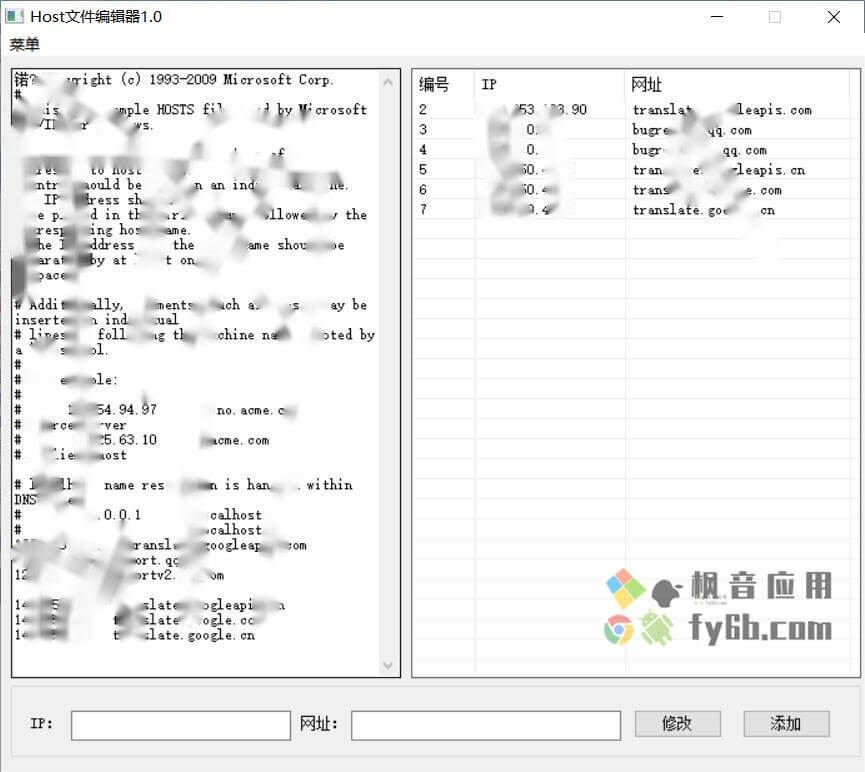
Task: Select table row numbered 5
Action: 631,169
